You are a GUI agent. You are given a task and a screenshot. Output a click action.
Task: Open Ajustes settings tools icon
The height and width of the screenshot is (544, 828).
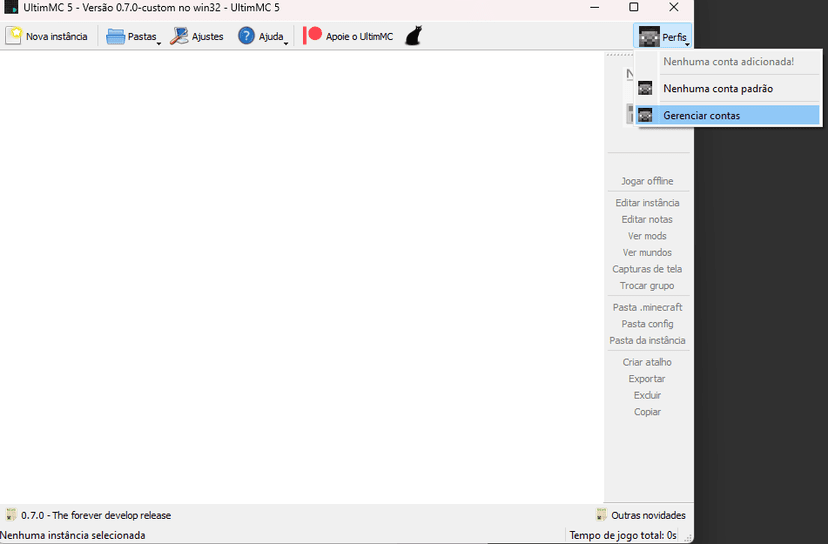[x=180, y=36]
